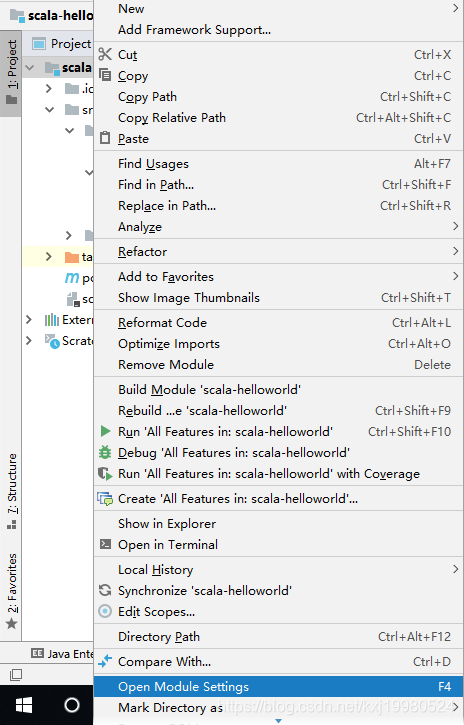Expand the target folder node

49,256
